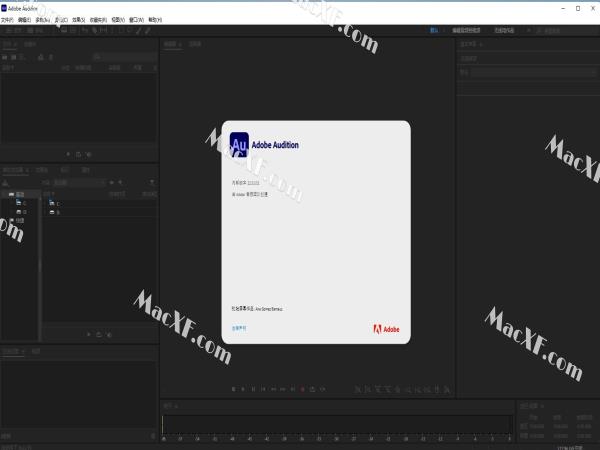This screenshot has height=450, width=600.
Task: Click the Files panel search field
Action: (x=125, y=57)
